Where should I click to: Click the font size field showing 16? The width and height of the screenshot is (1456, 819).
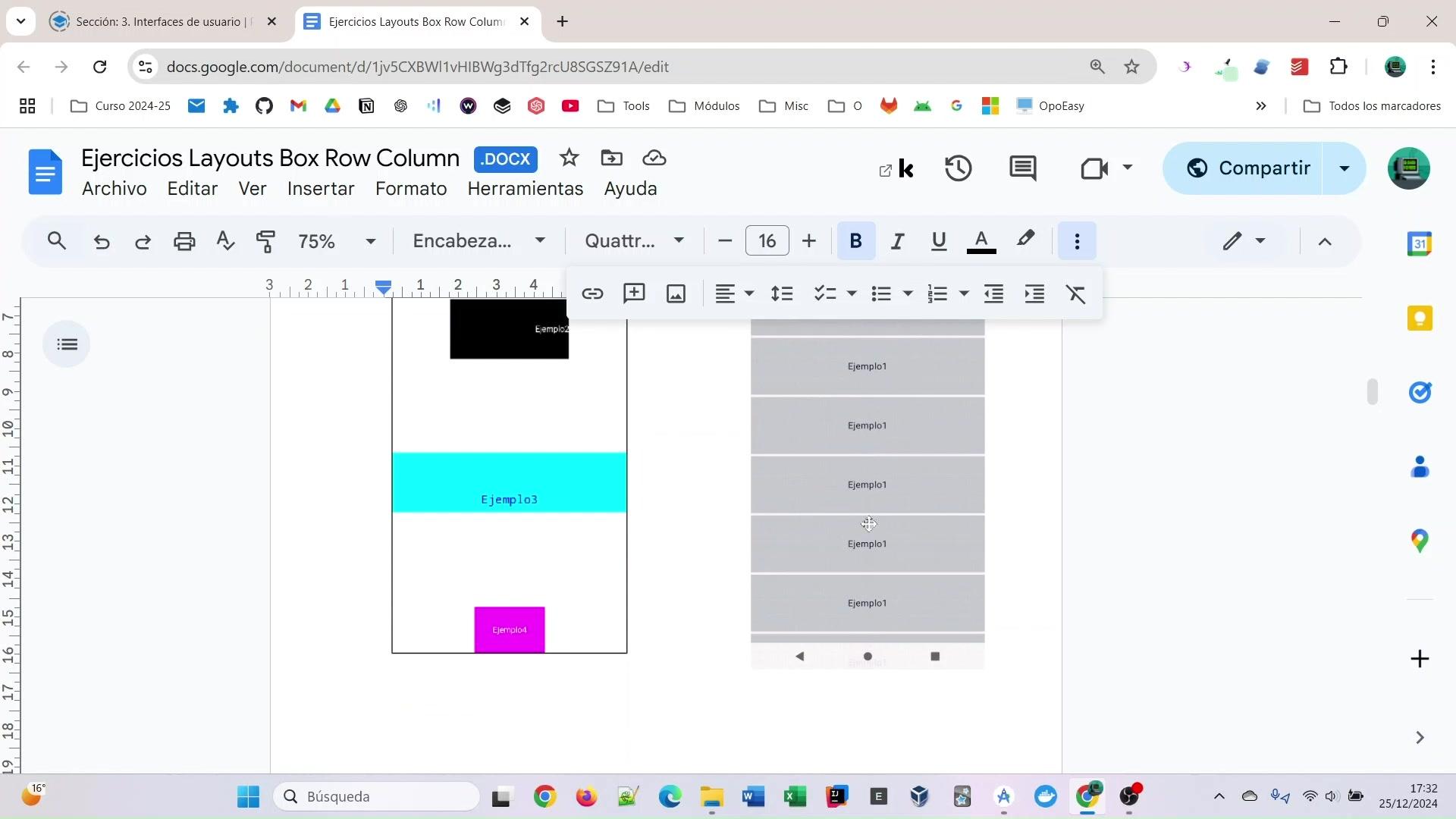767,241
